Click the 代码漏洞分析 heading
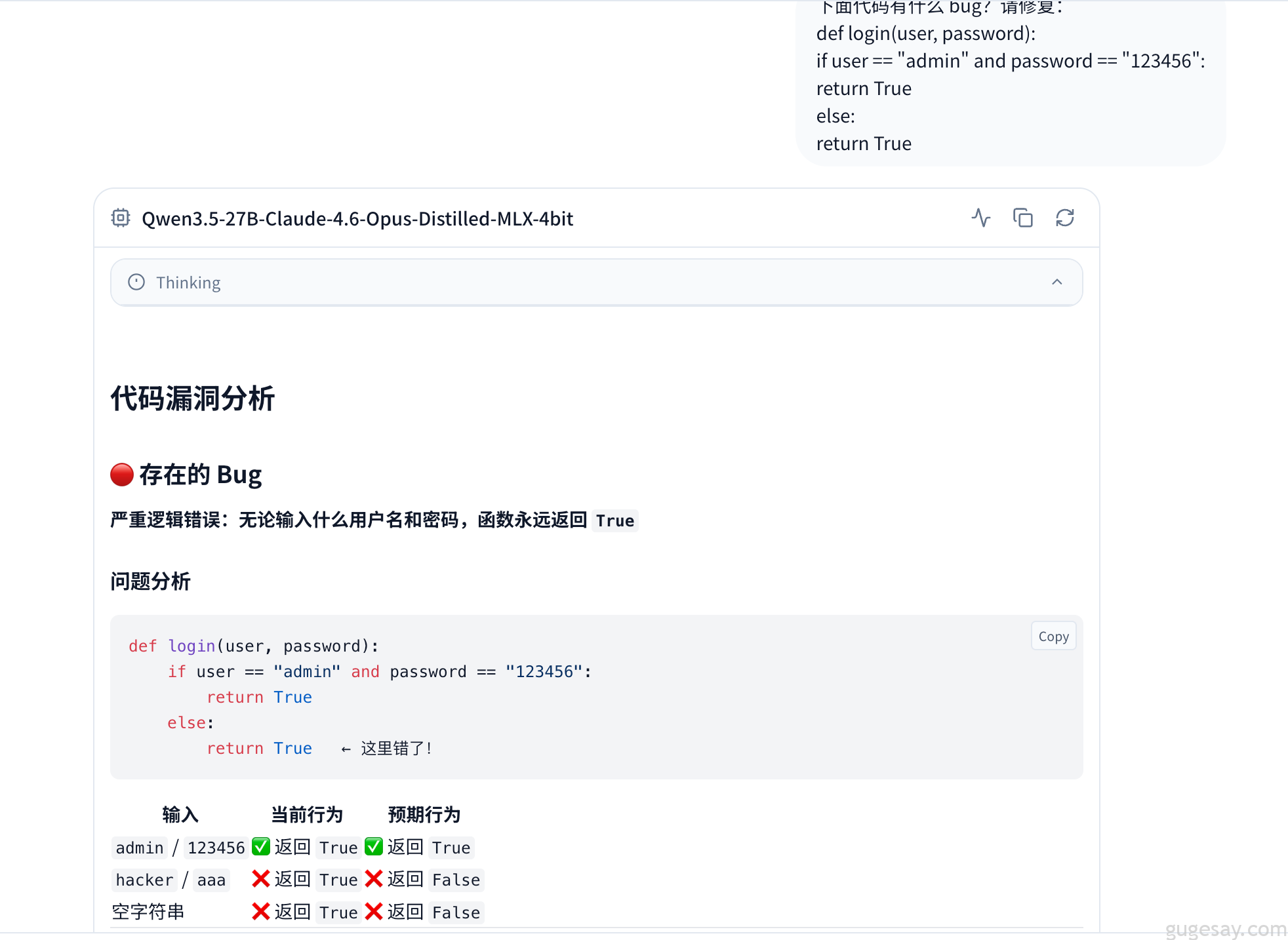This screenshot has height=940, width=1288. [192, 399]
